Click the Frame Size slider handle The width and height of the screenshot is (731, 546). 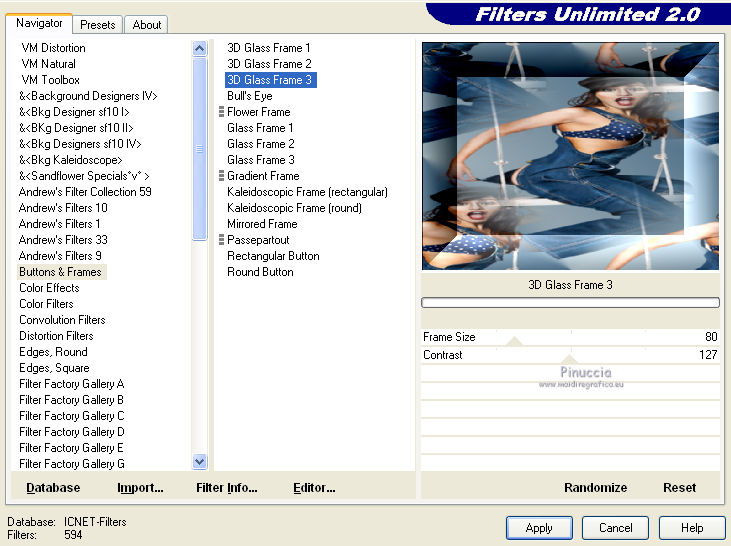pyautogui.click(x=514, y=341)
